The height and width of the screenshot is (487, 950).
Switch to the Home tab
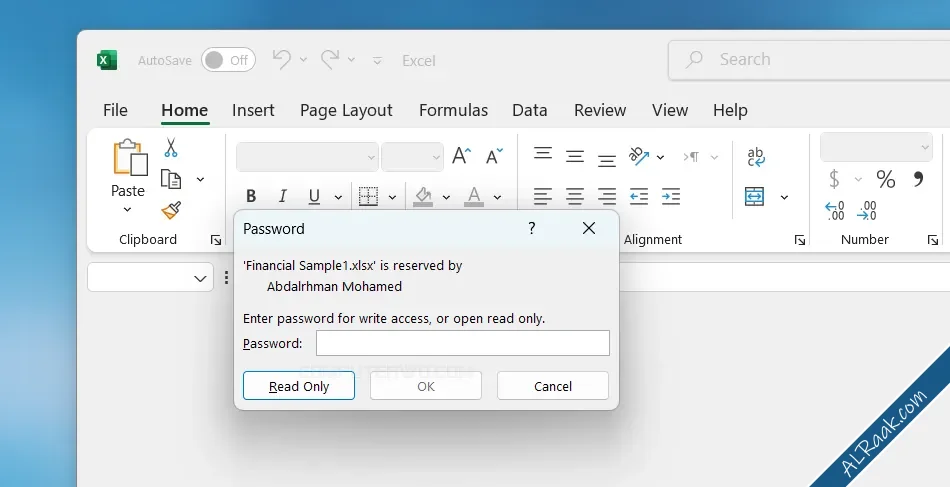click(185, 110)
